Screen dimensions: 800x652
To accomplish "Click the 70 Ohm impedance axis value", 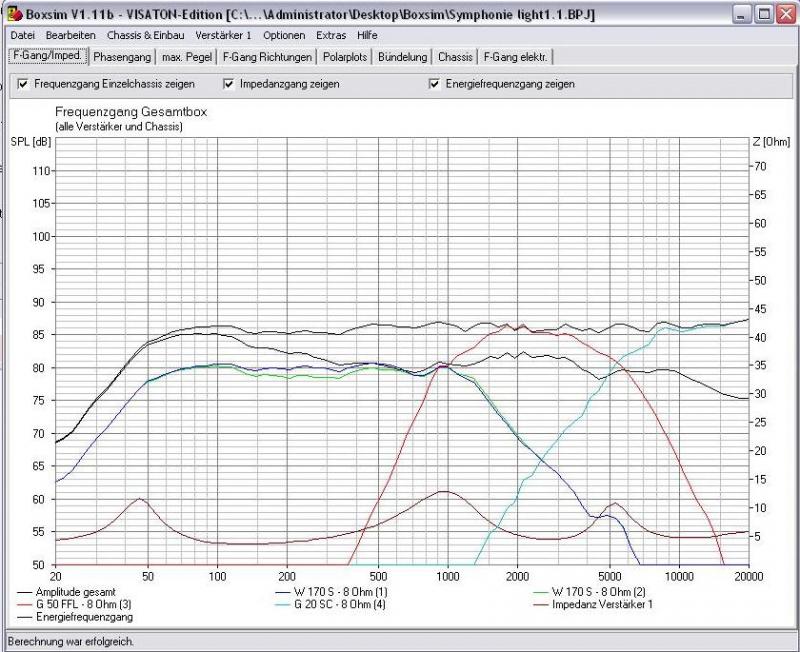I will [760, 166].
